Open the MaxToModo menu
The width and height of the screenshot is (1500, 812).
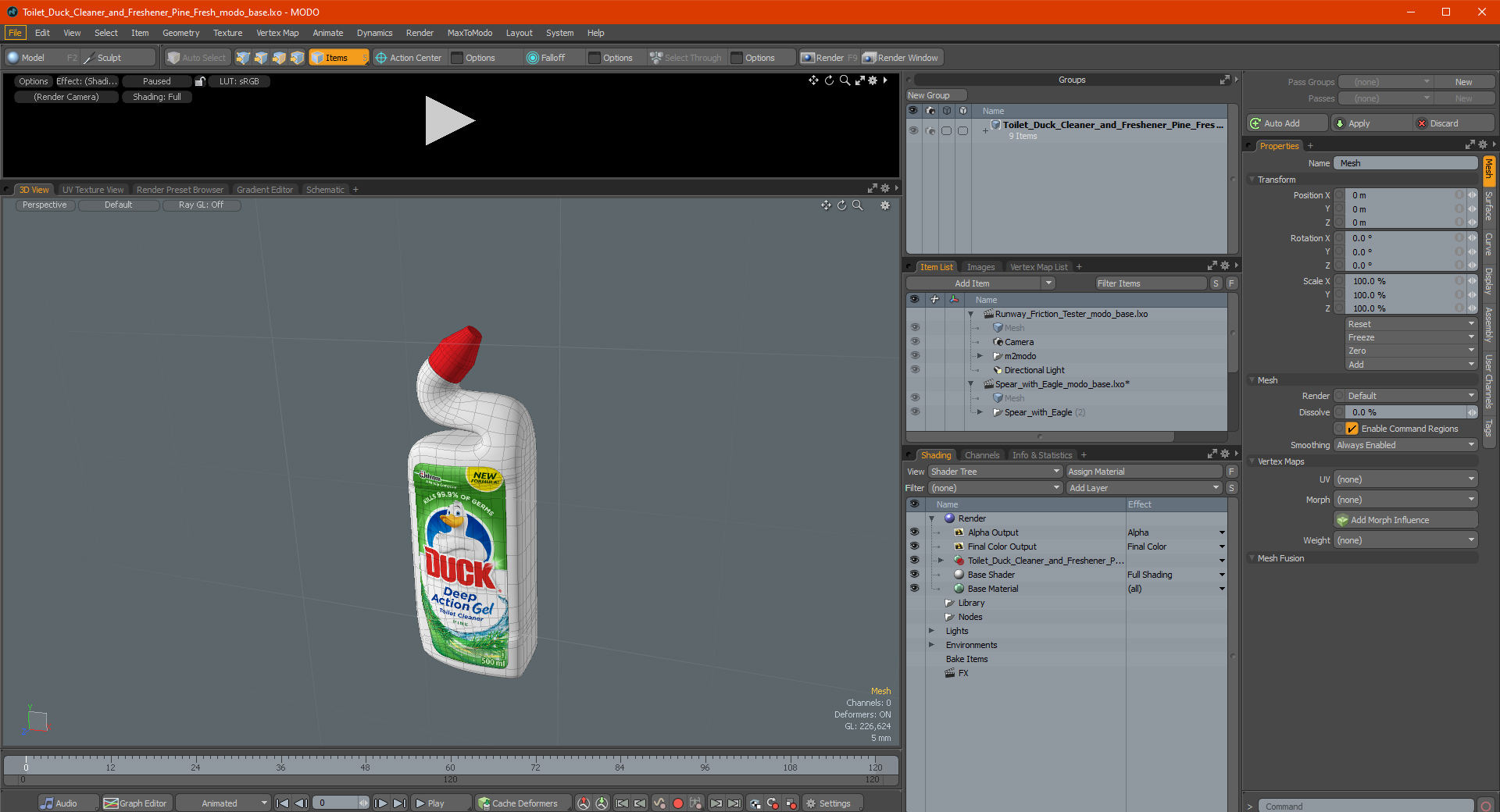point(470,33)
